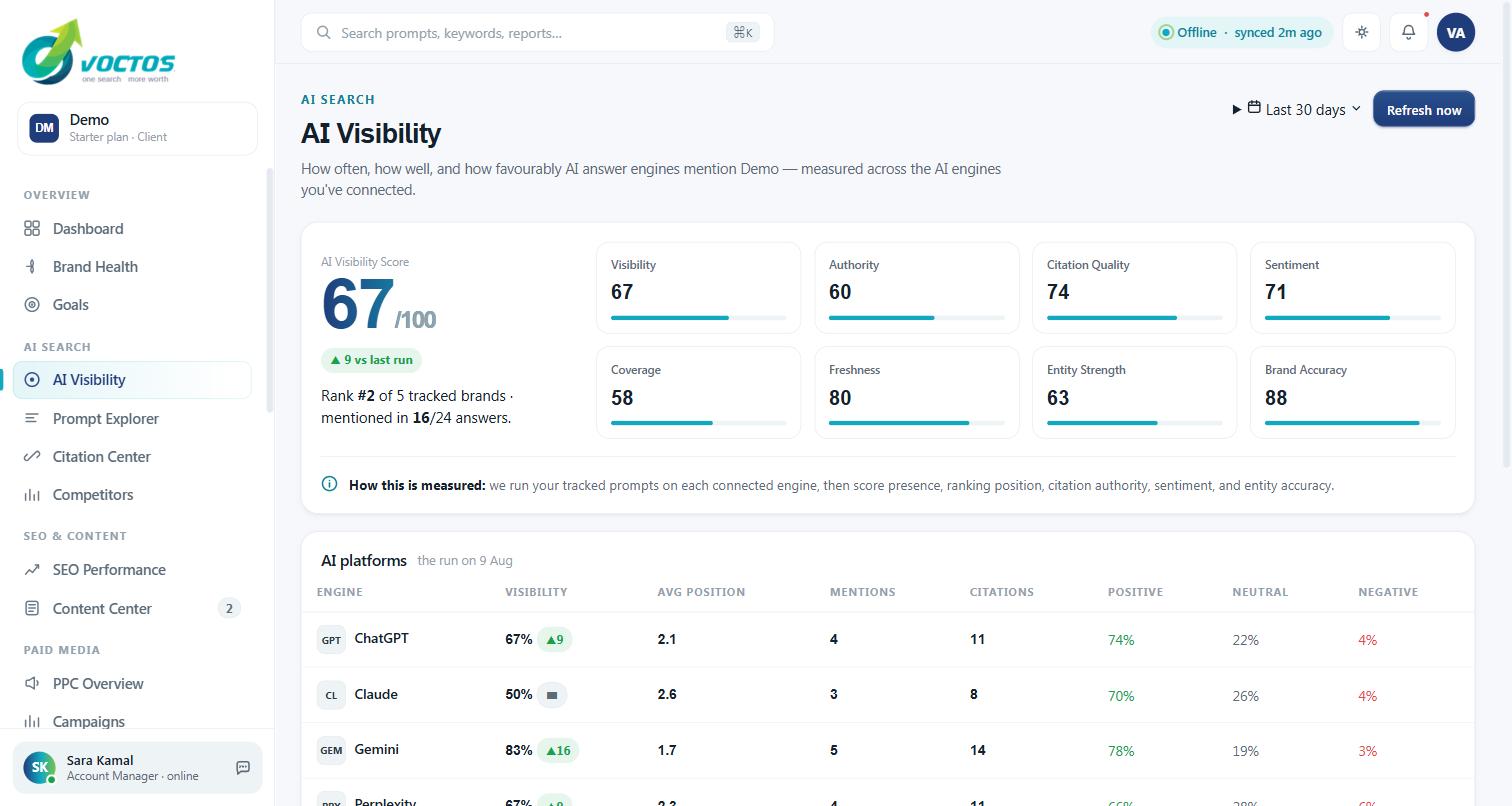Open the Last 30 days date range dropdown

point(1297,109)
